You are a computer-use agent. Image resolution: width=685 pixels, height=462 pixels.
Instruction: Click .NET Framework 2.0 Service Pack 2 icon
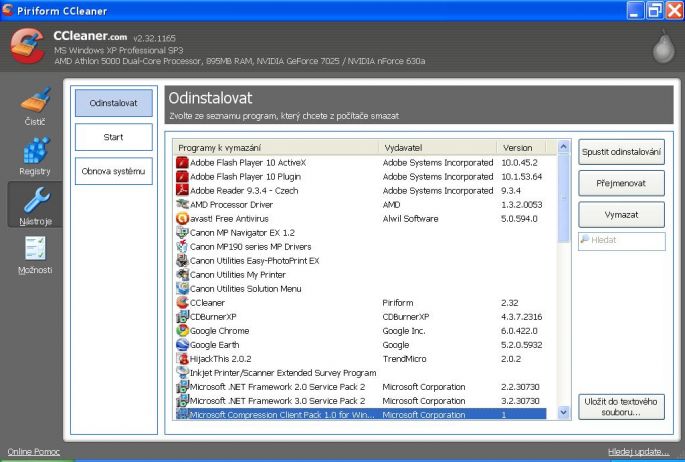tap(182, 386)
